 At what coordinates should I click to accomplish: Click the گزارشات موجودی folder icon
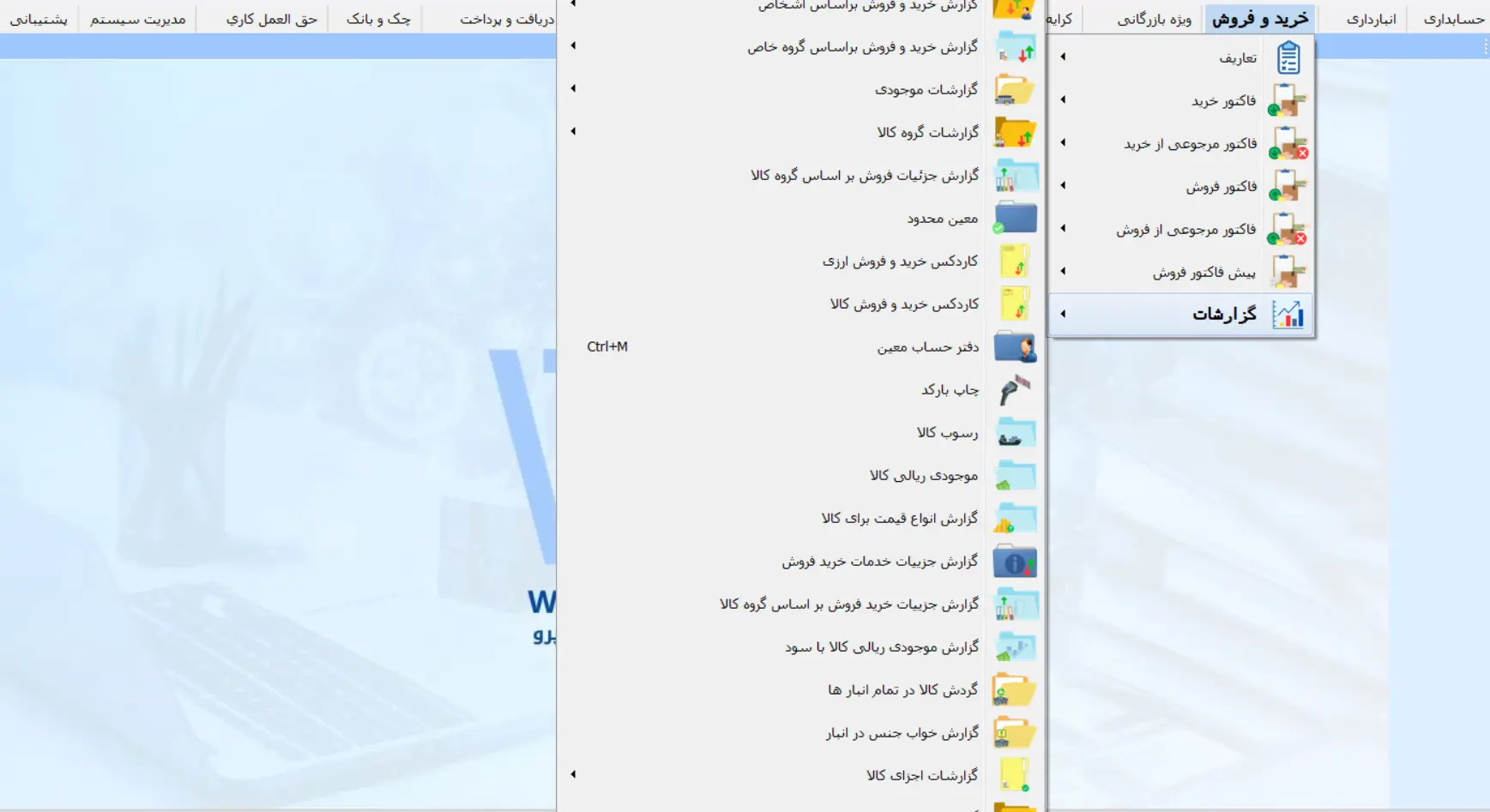(x=1015, y=89)
